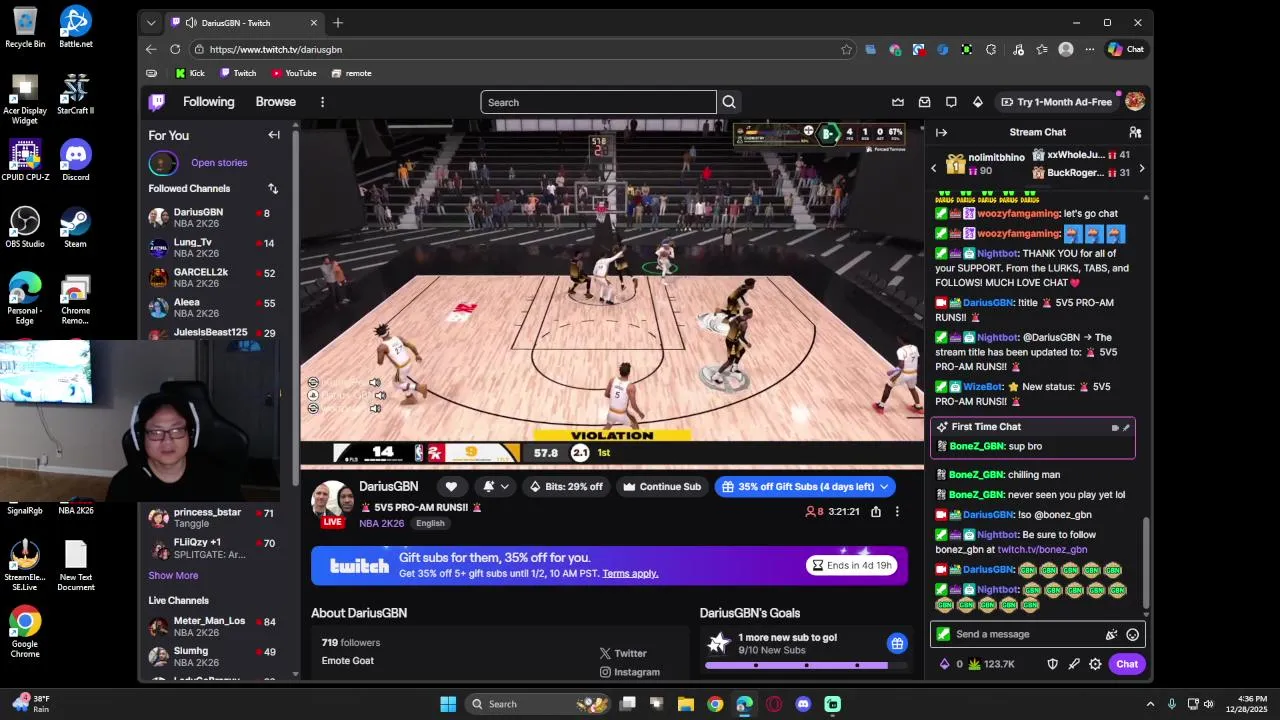Open Edge Copilot Chat button
This screenshot has width=1280, height=720.
[1126, 49]
